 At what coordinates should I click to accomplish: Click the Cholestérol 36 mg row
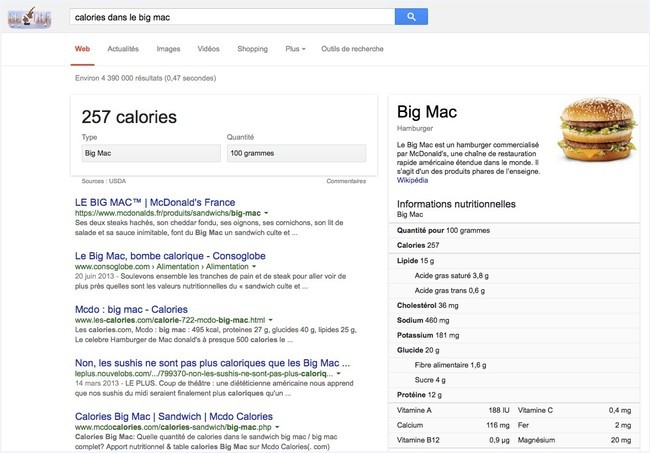514,305
